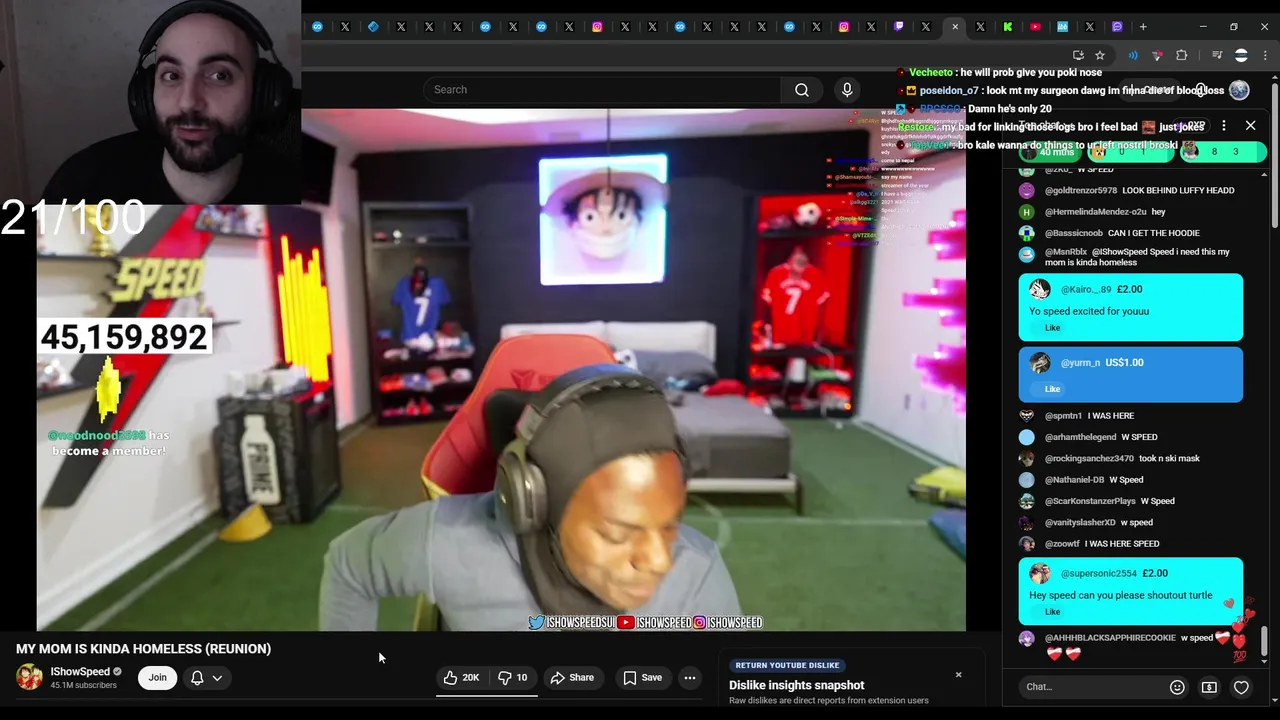Save the video to a playlist
The image size is (1280, 720).
click(x=642, y=678)
